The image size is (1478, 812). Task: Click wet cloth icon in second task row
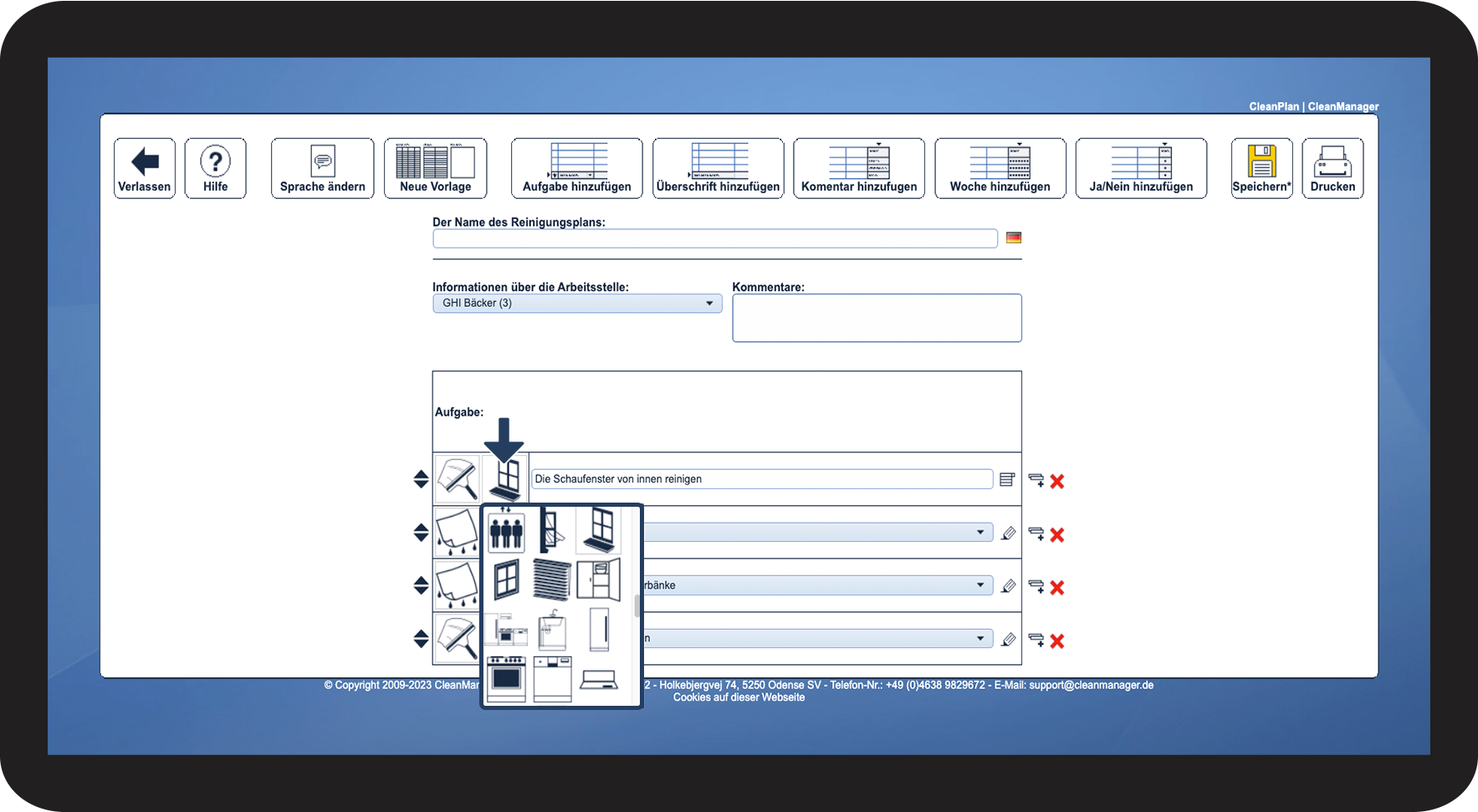[x=458, y=533]
